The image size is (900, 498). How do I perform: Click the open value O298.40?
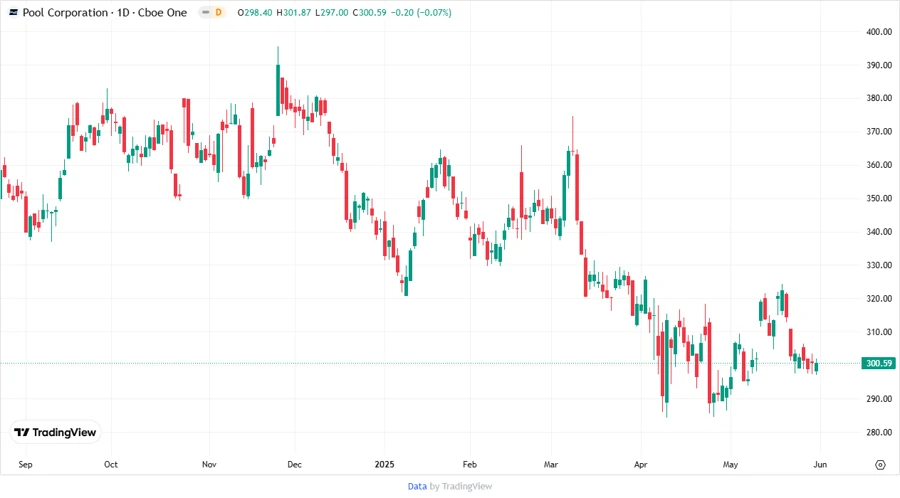[x=255, y=13]
